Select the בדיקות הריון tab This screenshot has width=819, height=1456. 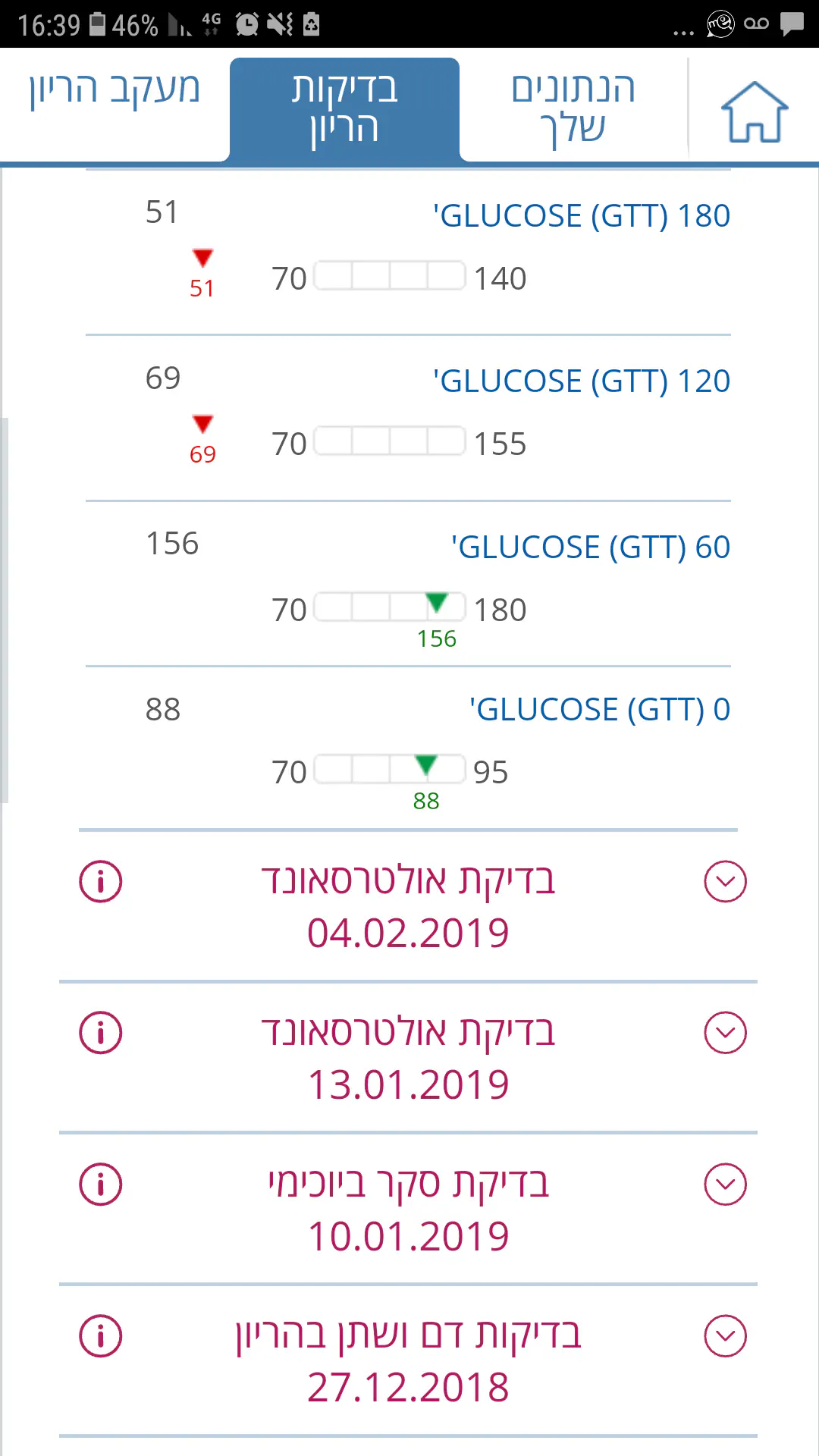tap(344, 108)
